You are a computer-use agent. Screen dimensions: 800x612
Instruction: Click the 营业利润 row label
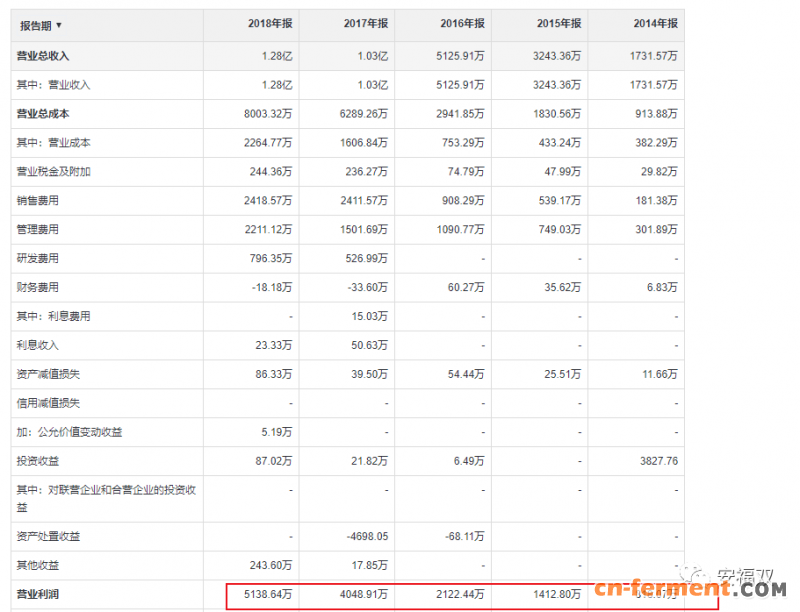pyautogui.click(x=38, y=594)
